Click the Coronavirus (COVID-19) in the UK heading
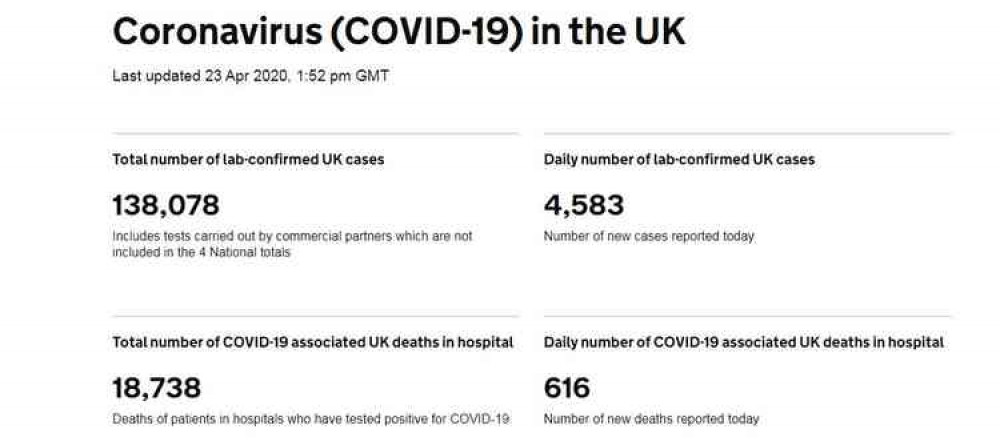 (x=399, y=33)
